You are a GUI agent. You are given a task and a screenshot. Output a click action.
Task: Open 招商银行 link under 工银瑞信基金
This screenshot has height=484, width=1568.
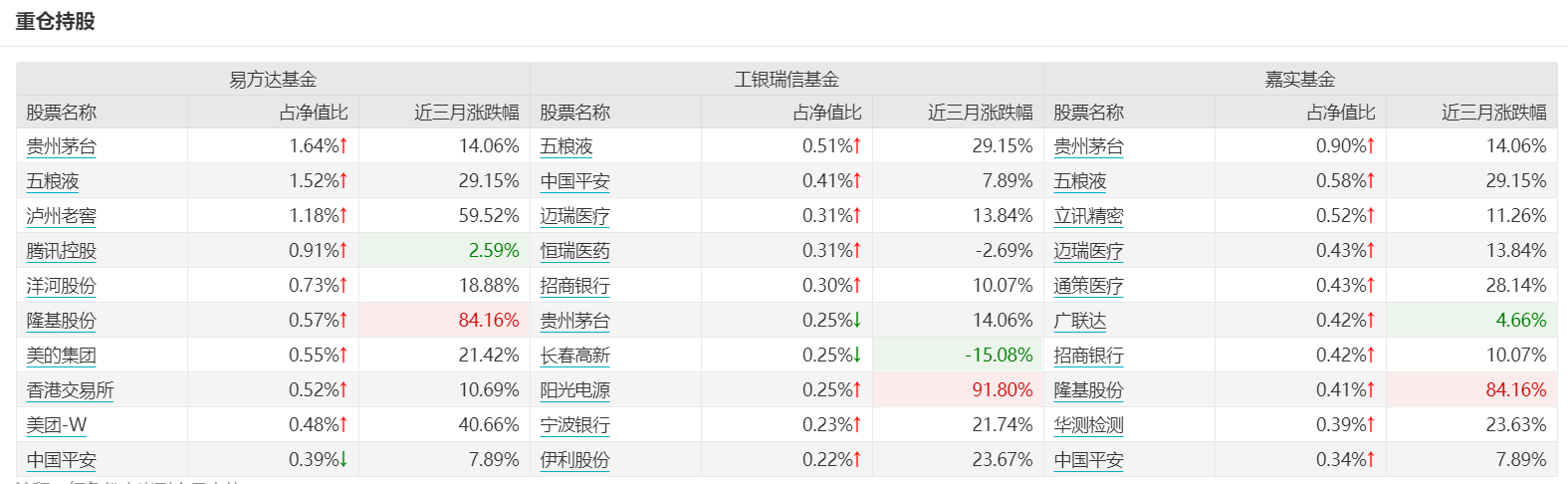pyautogui.click(x=574, y=286)
